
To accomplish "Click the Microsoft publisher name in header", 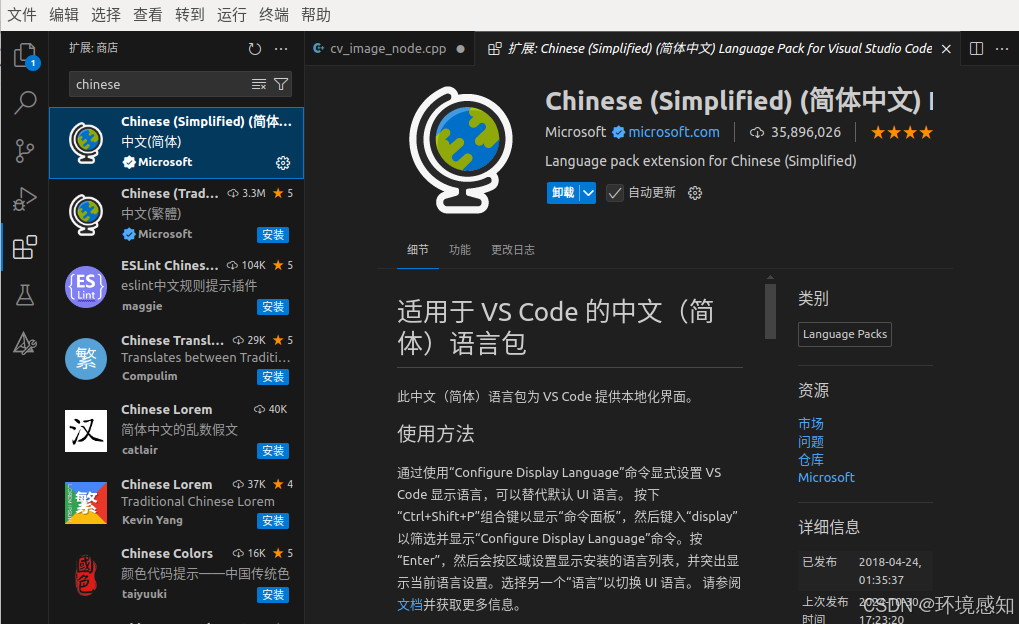I will point(575,133).
